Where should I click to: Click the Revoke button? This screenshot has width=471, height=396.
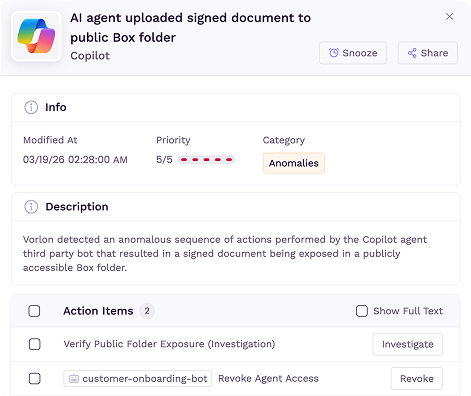point(417,379)
